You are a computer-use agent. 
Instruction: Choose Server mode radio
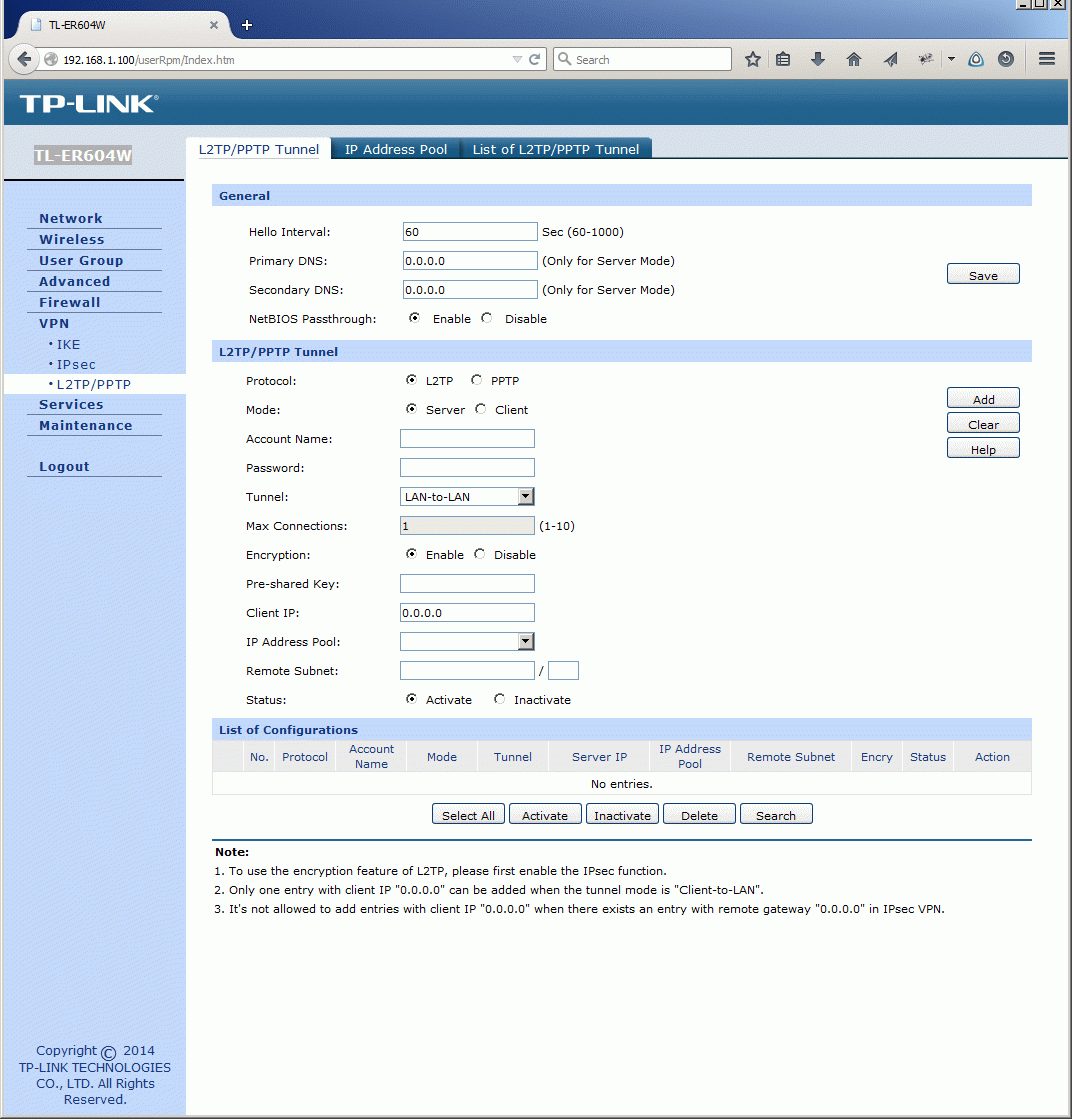coord(411,409)
